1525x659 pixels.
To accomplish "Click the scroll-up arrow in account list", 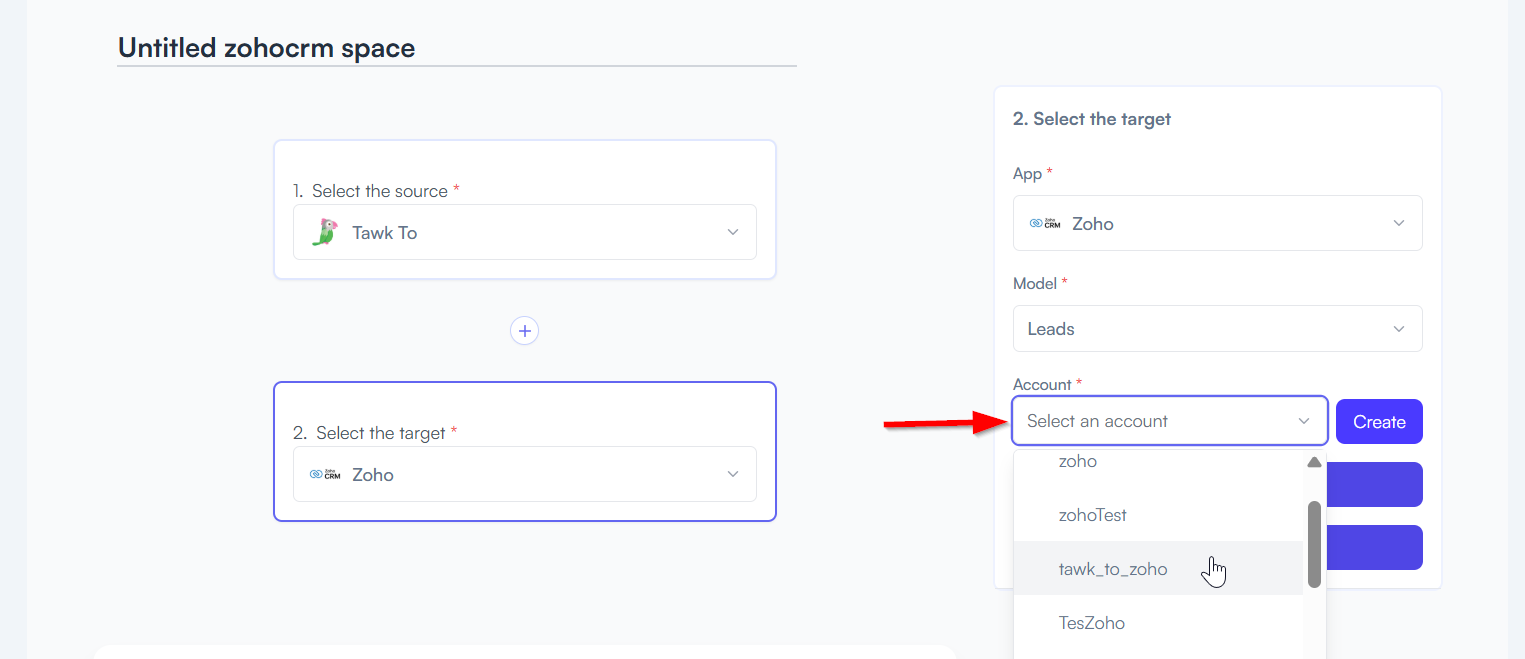I will pos(1314,463).
